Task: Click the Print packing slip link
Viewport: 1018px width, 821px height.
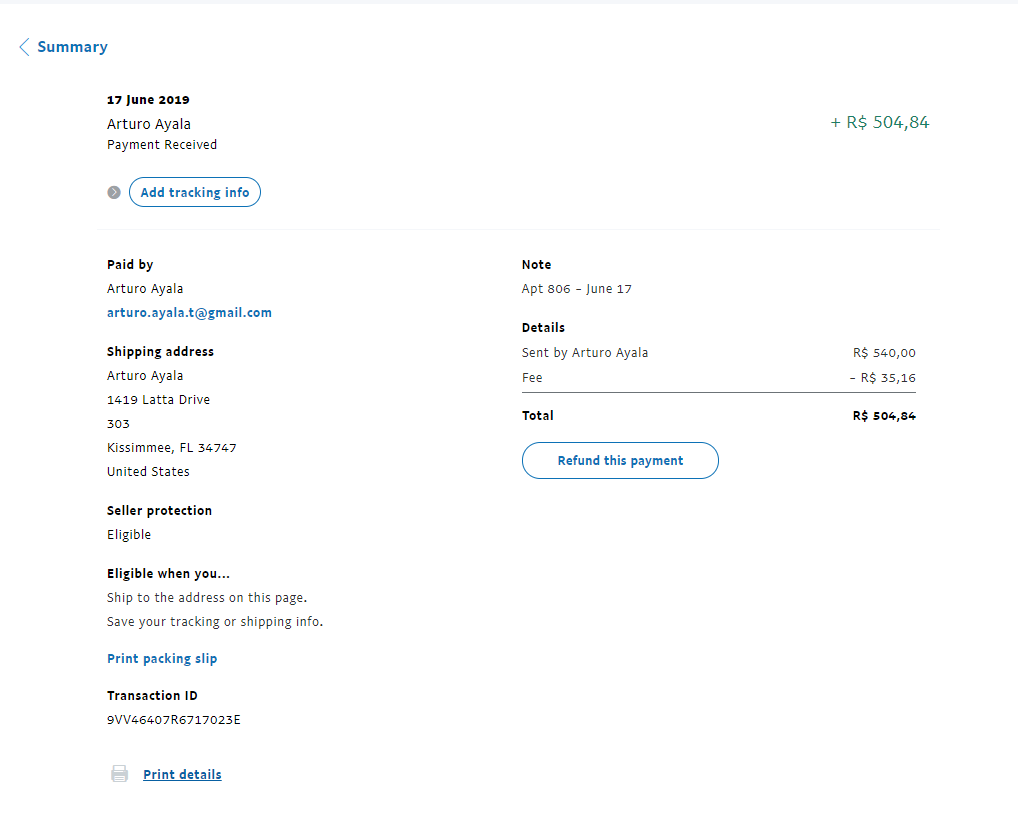Action: tap(162, 659)
